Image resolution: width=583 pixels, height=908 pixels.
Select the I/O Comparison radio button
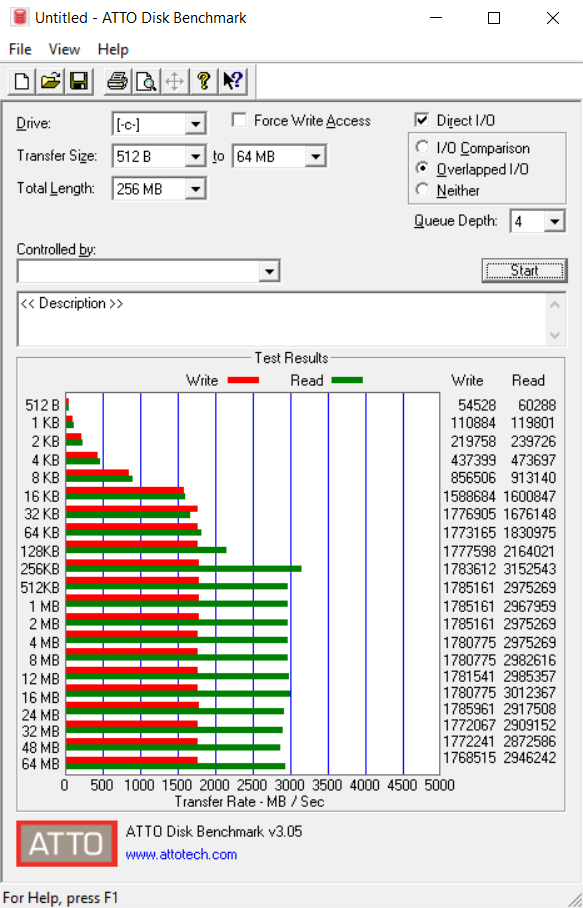423,148
